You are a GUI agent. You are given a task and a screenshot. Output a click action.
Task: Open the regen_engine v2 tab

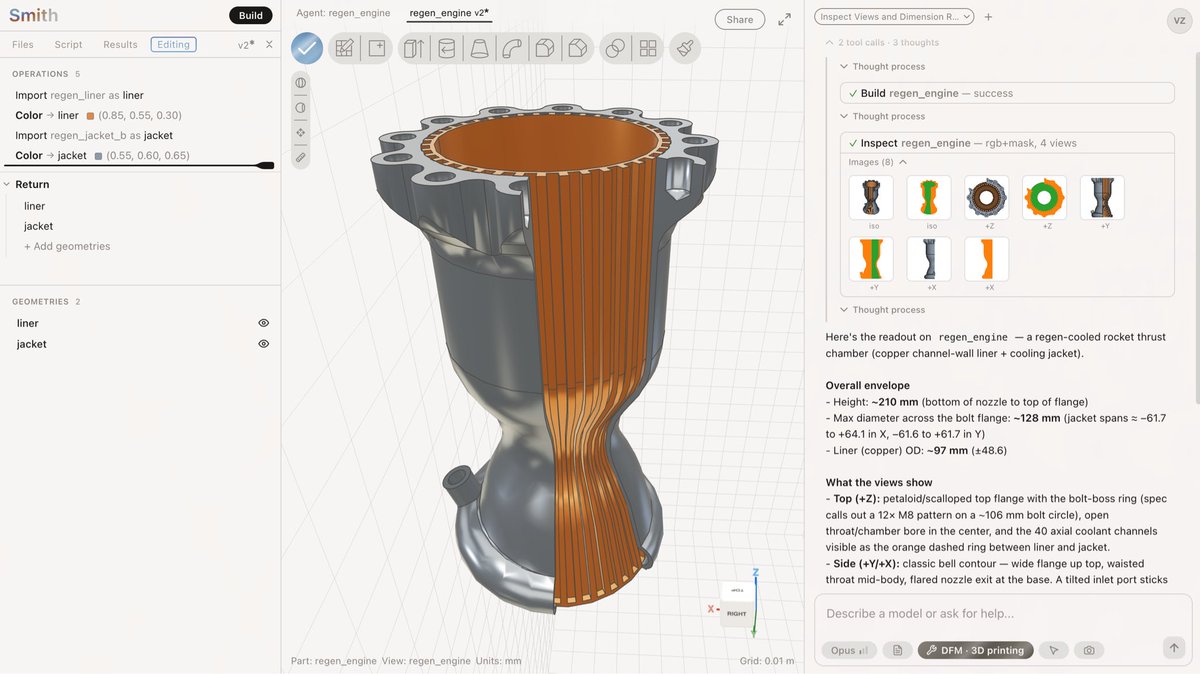pos(449,14)
